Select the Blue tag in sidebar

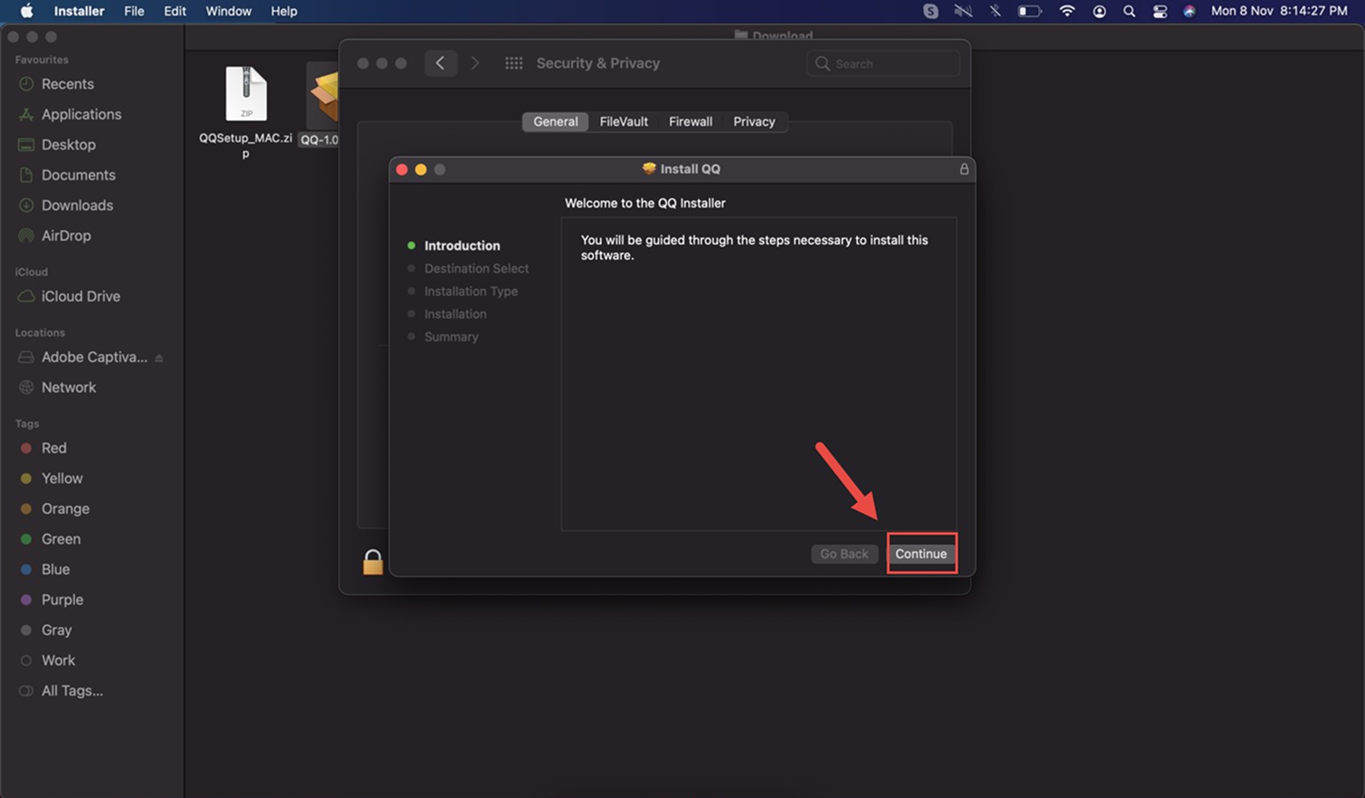[55, 569]
